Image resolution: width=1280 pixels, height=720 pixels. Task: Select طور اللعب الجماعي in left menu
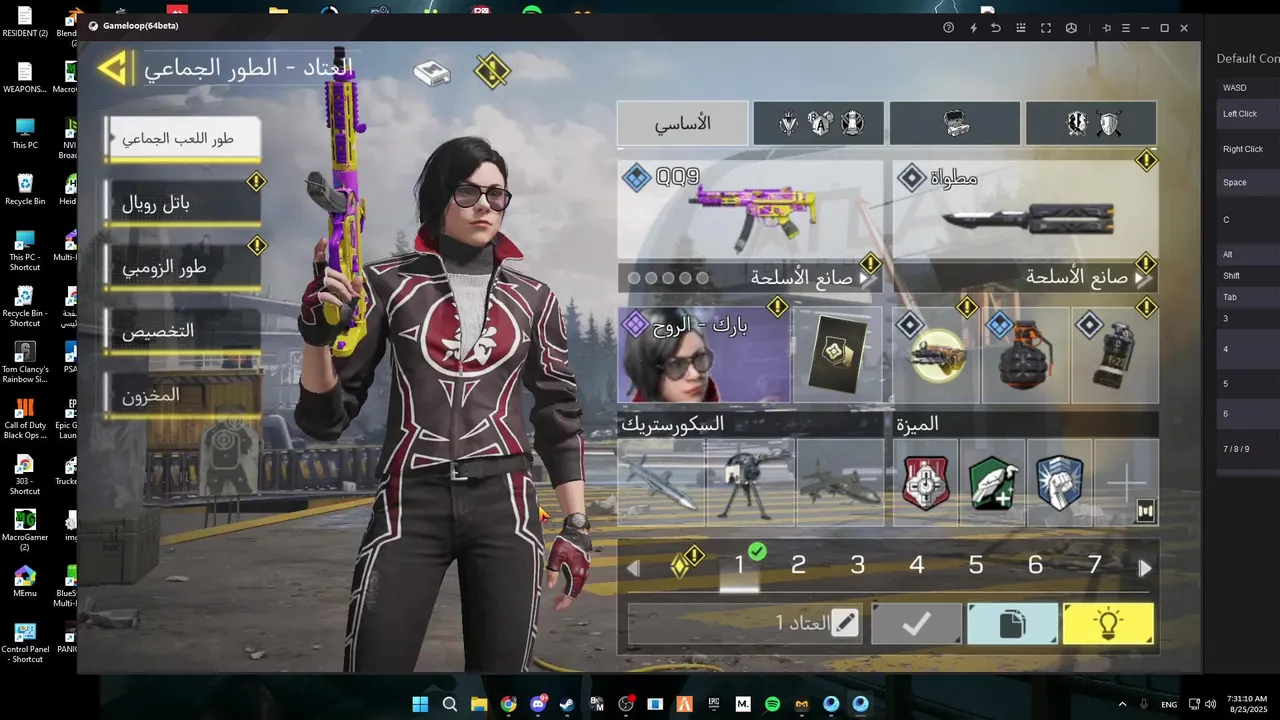183,138
